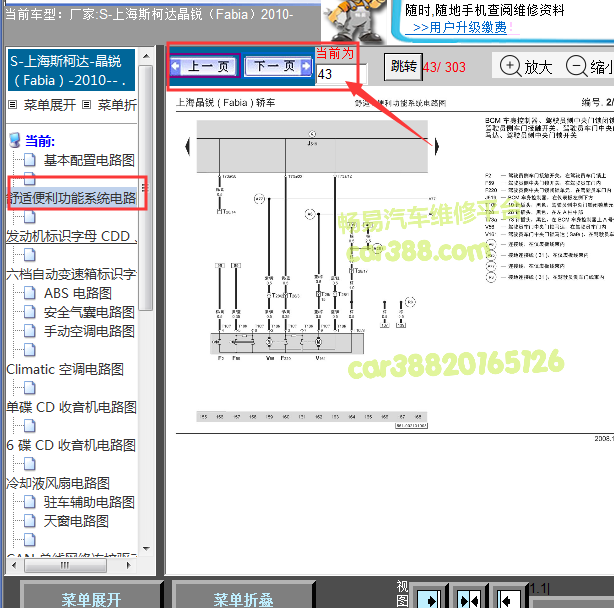The height and width of the screenshot is (608, 614).
Task: Select the S-上海斯柯达-晶锐 tree root
Action: click(x=72, y=70)
